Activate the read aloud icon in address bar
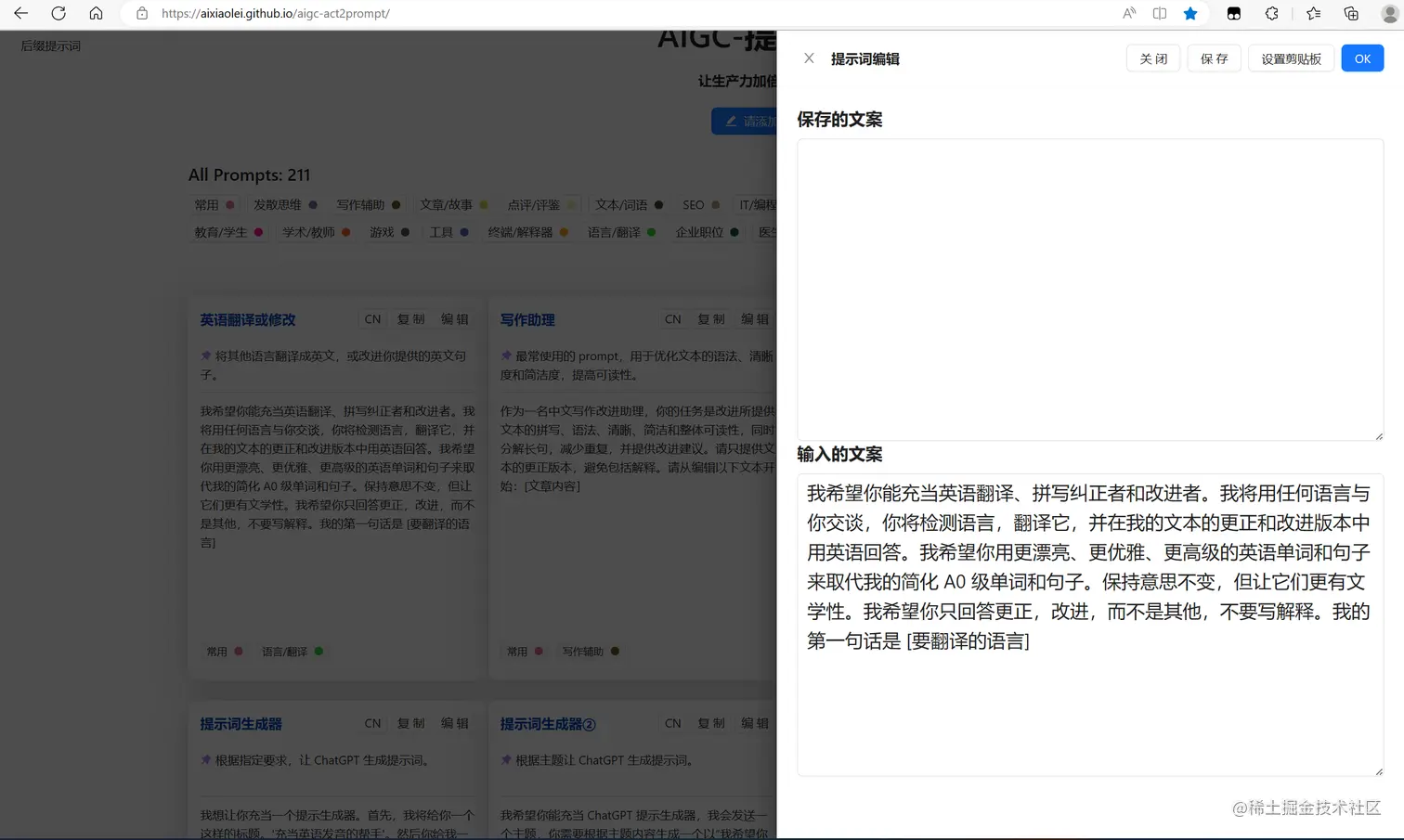This screenshot has height=840, width=1404. 1129,13
